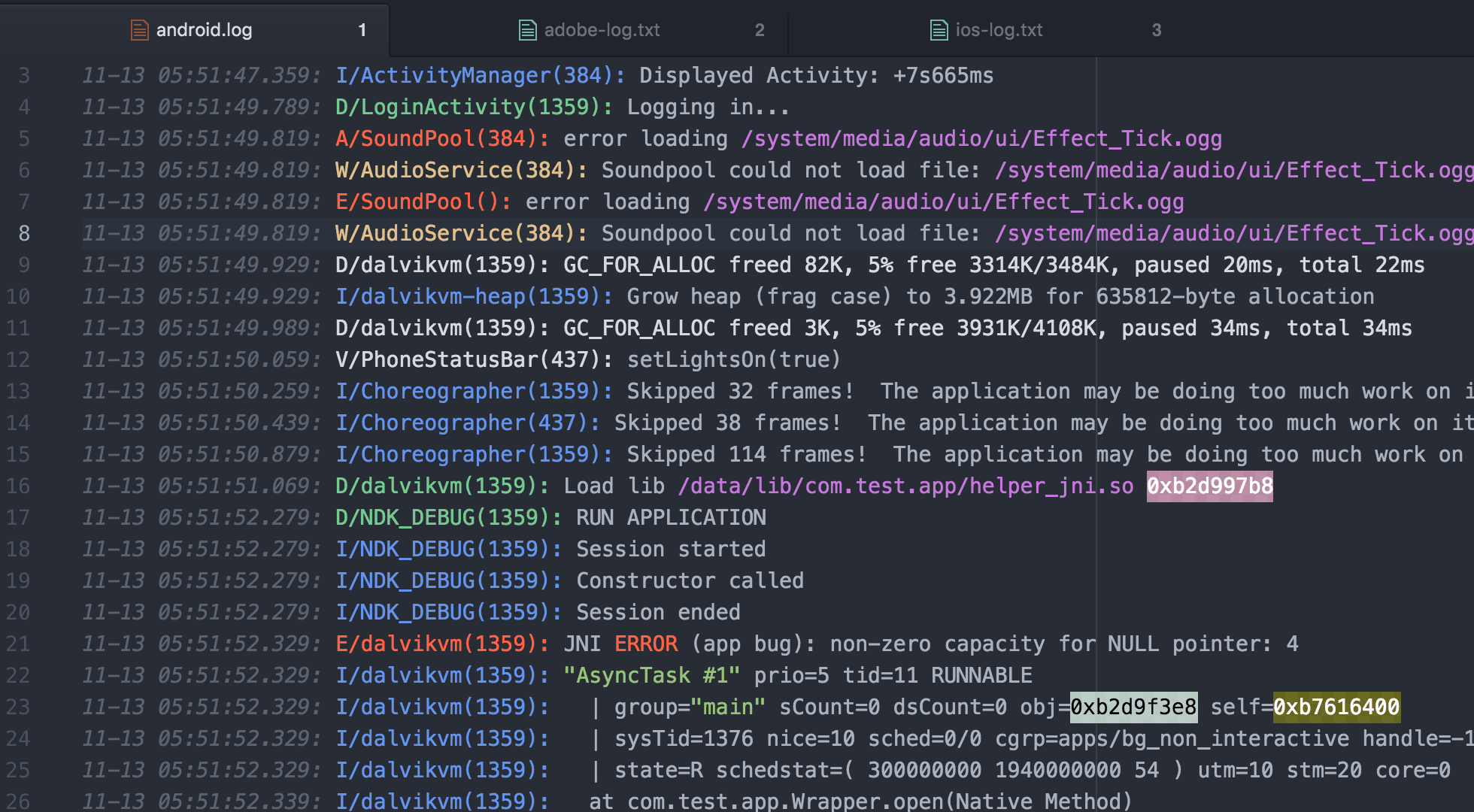Click 'Constructor called' message
Viewport: 1474px width, 812px height.
(x=690, y=580)
